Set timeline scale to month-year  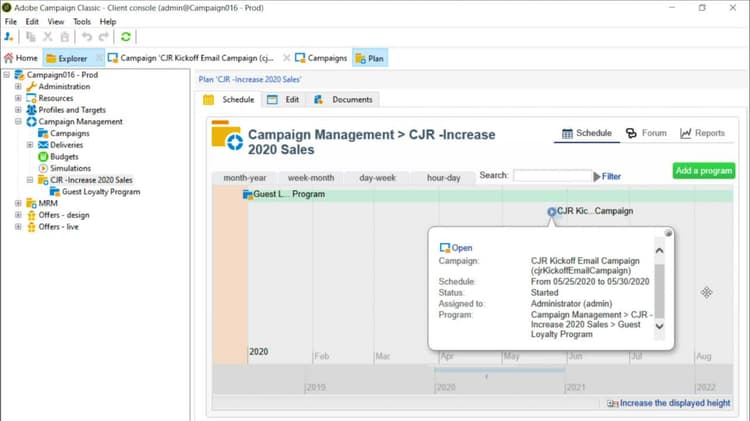point(245,178)
